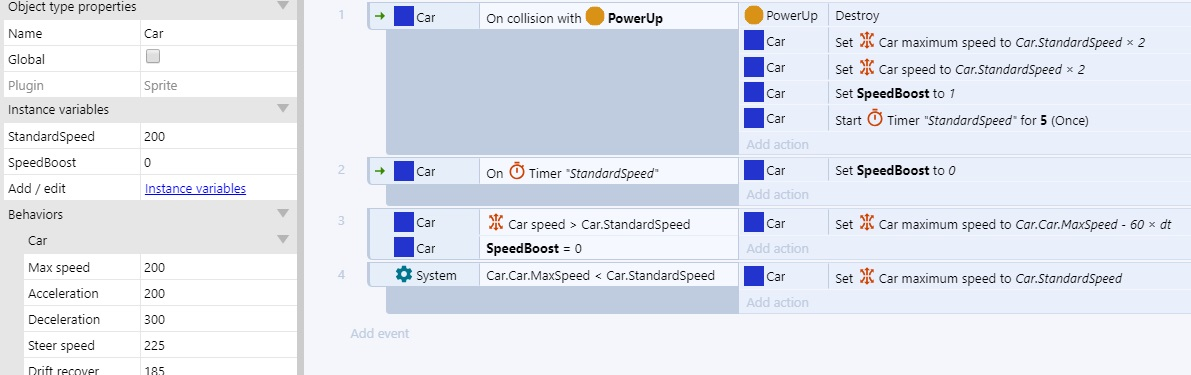Click the System gear icon in event 4
Screen dimensions: 1191x375
[404, 276]
